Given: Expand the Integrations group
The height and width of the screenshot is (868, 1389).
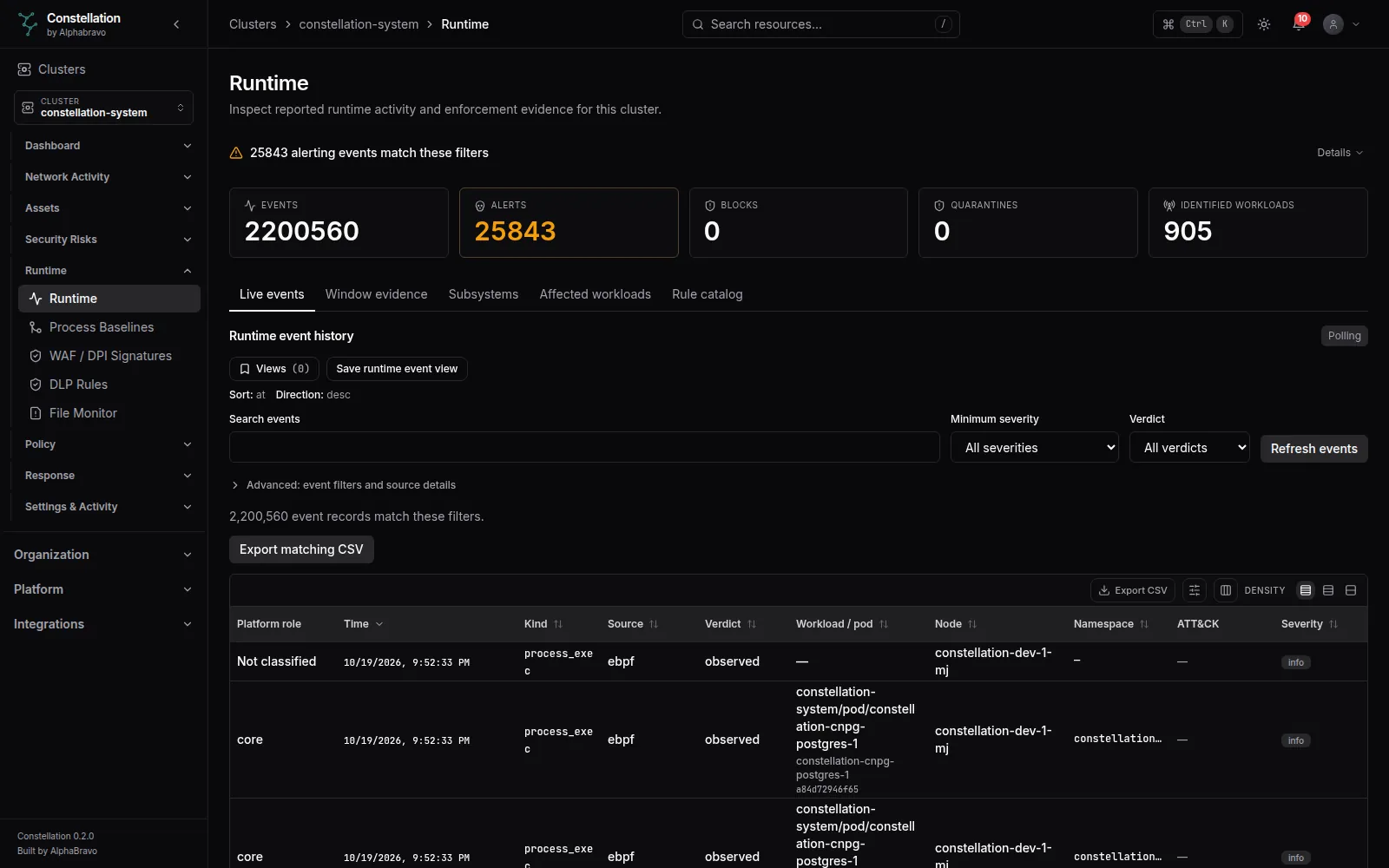Looking at the screenshot, I should pos(103,624).
